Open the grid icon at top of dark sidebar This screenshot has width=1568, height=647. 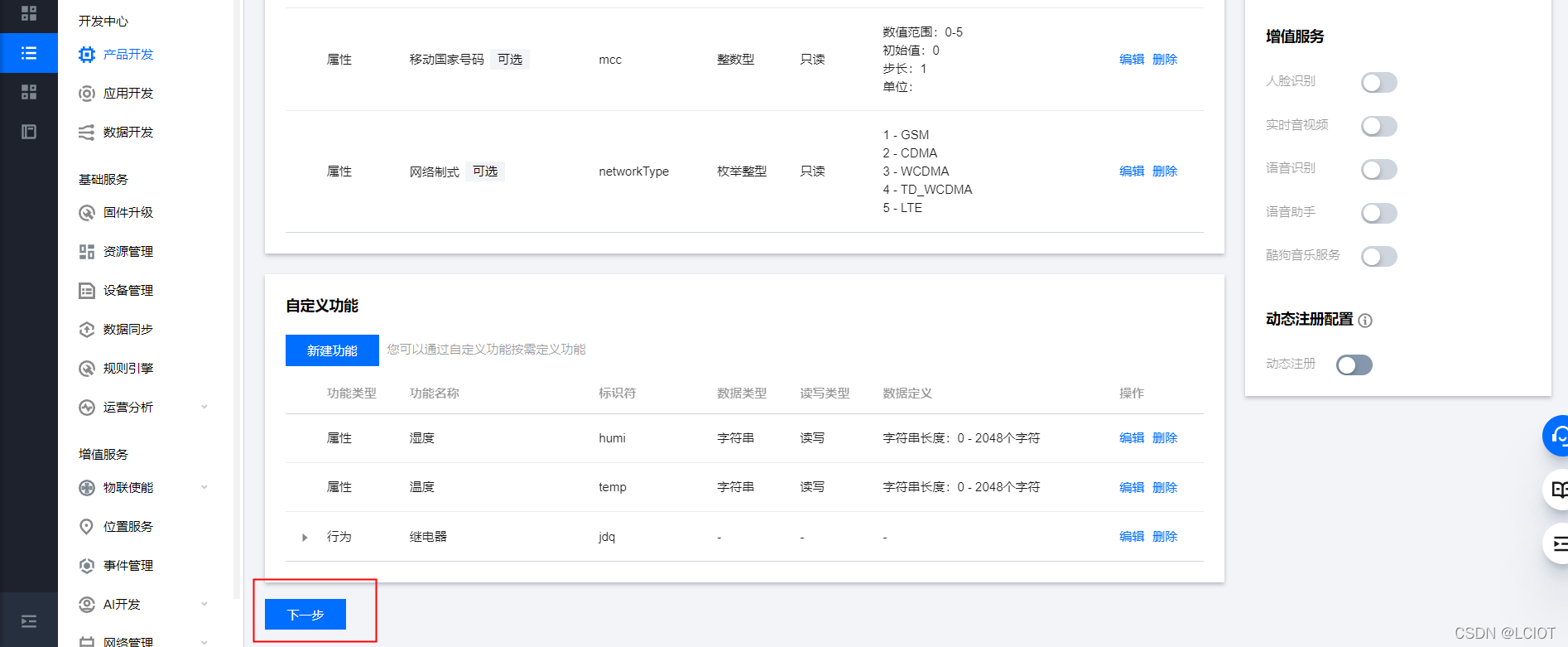(29, 13)
